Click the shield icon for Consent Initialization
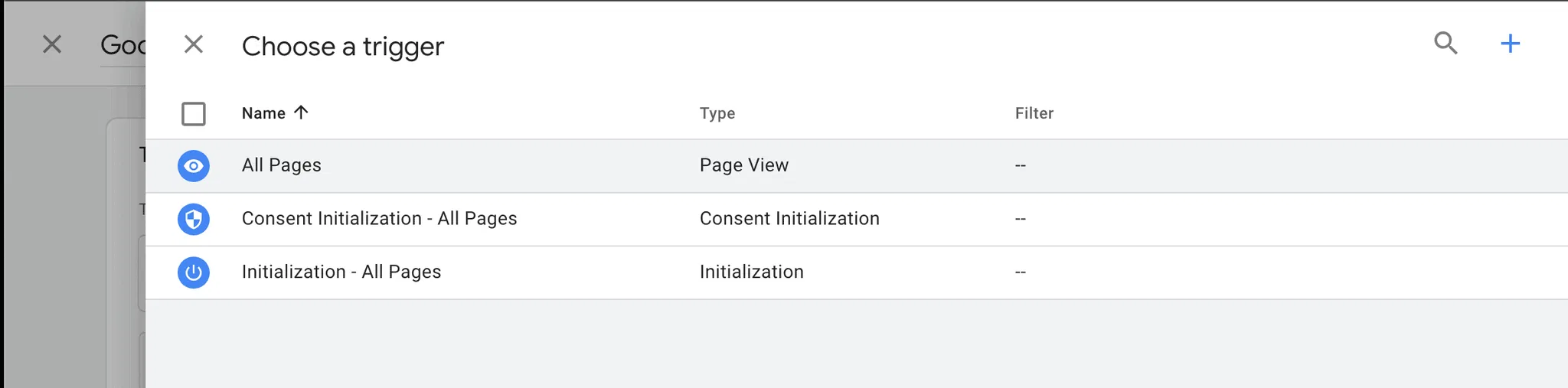Screen dimensions: 1568x388 point(194,220)
